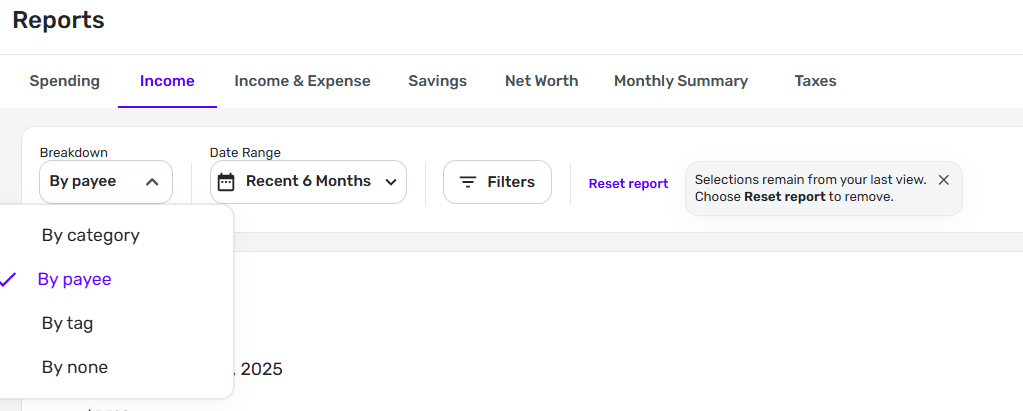Image resolution: width=1023 pixels, height=411 pixels.
Task: Open the Net Worth tab
Action: click(x=541, y=81)
